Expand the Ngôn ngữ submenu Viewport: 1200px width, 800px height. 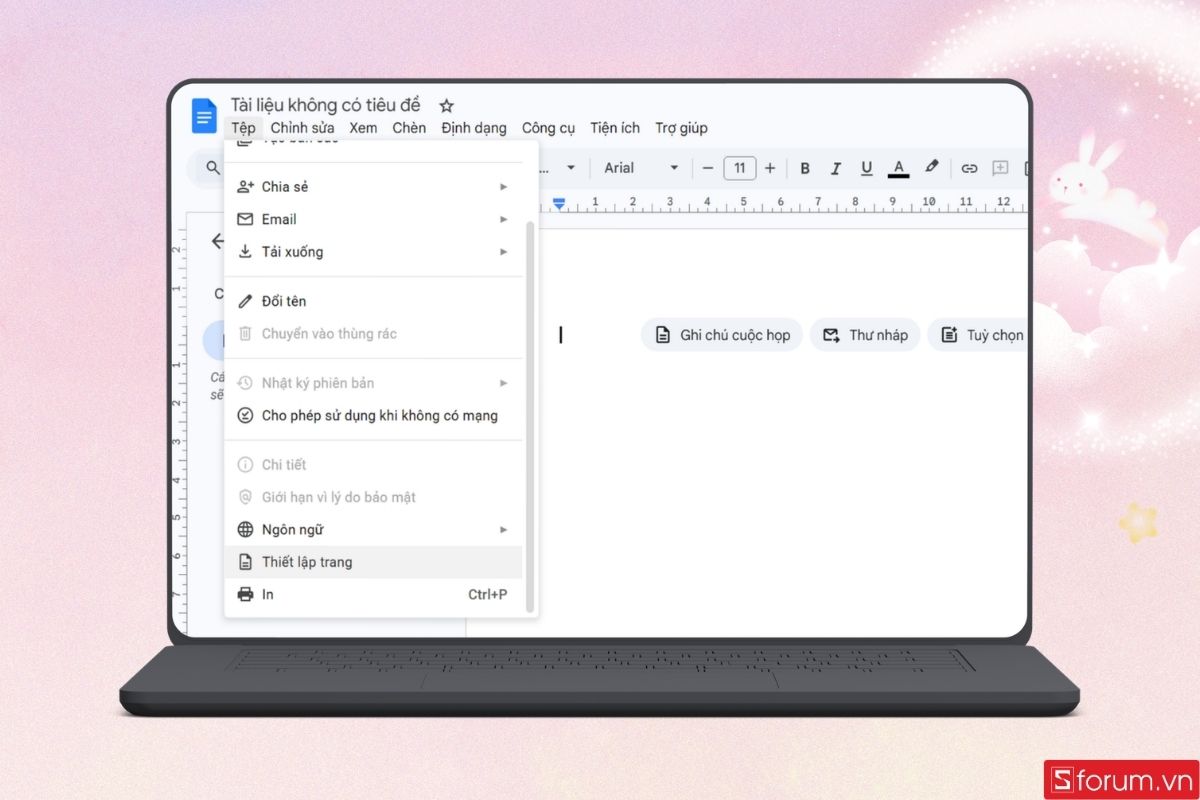pos(372,530)
